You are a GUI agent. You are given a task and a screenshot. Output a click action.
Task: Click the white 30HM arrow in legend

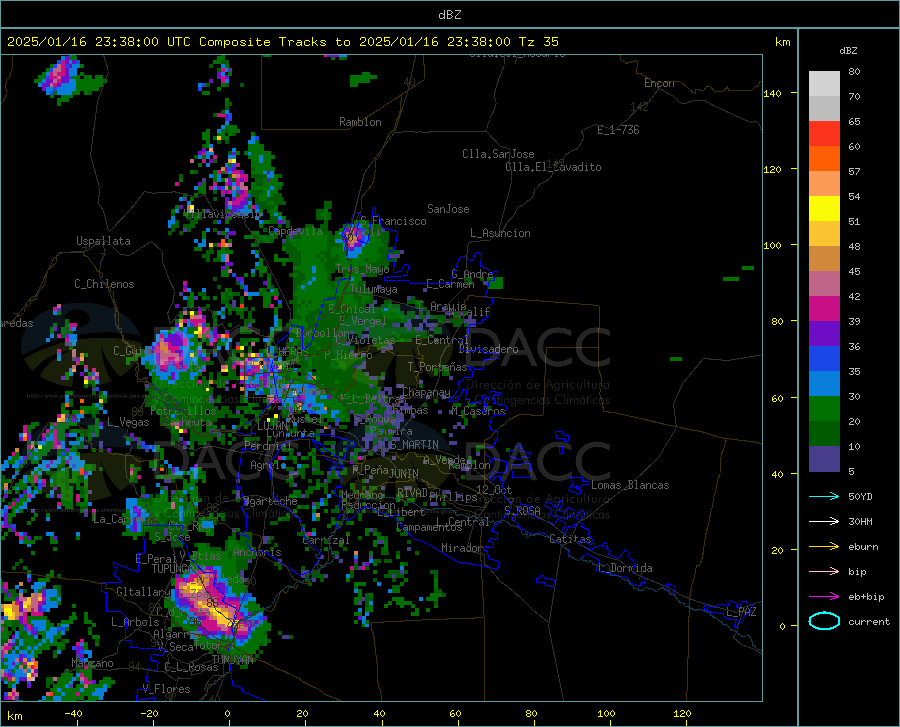pyautogui.click(x=824, y=521)
